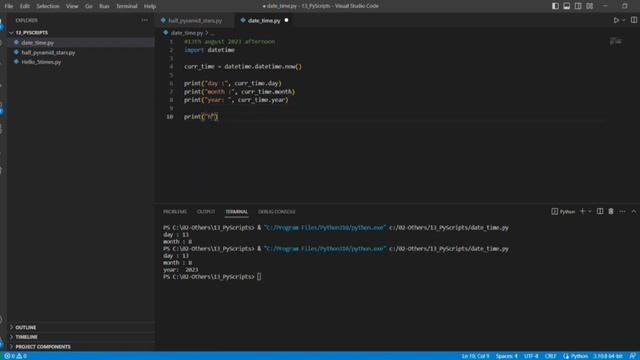The height and width of the screenshot is (360, 640).
Task: Select the Terminal panel tab
Action: click(x=236, y=212)
